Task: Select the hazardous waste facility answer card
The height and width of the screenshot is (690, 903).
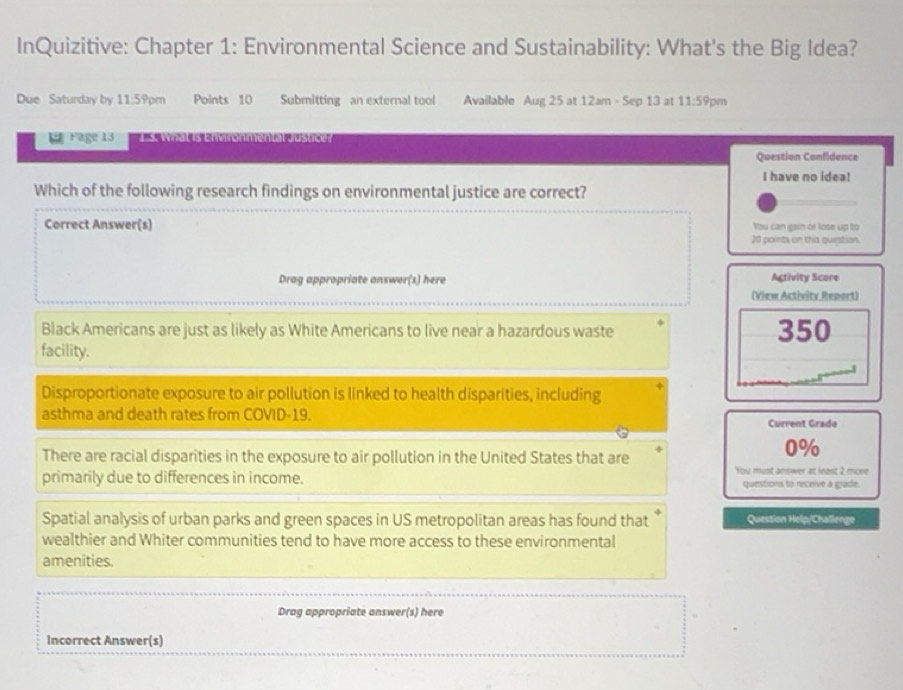Action: coord(350,342)
